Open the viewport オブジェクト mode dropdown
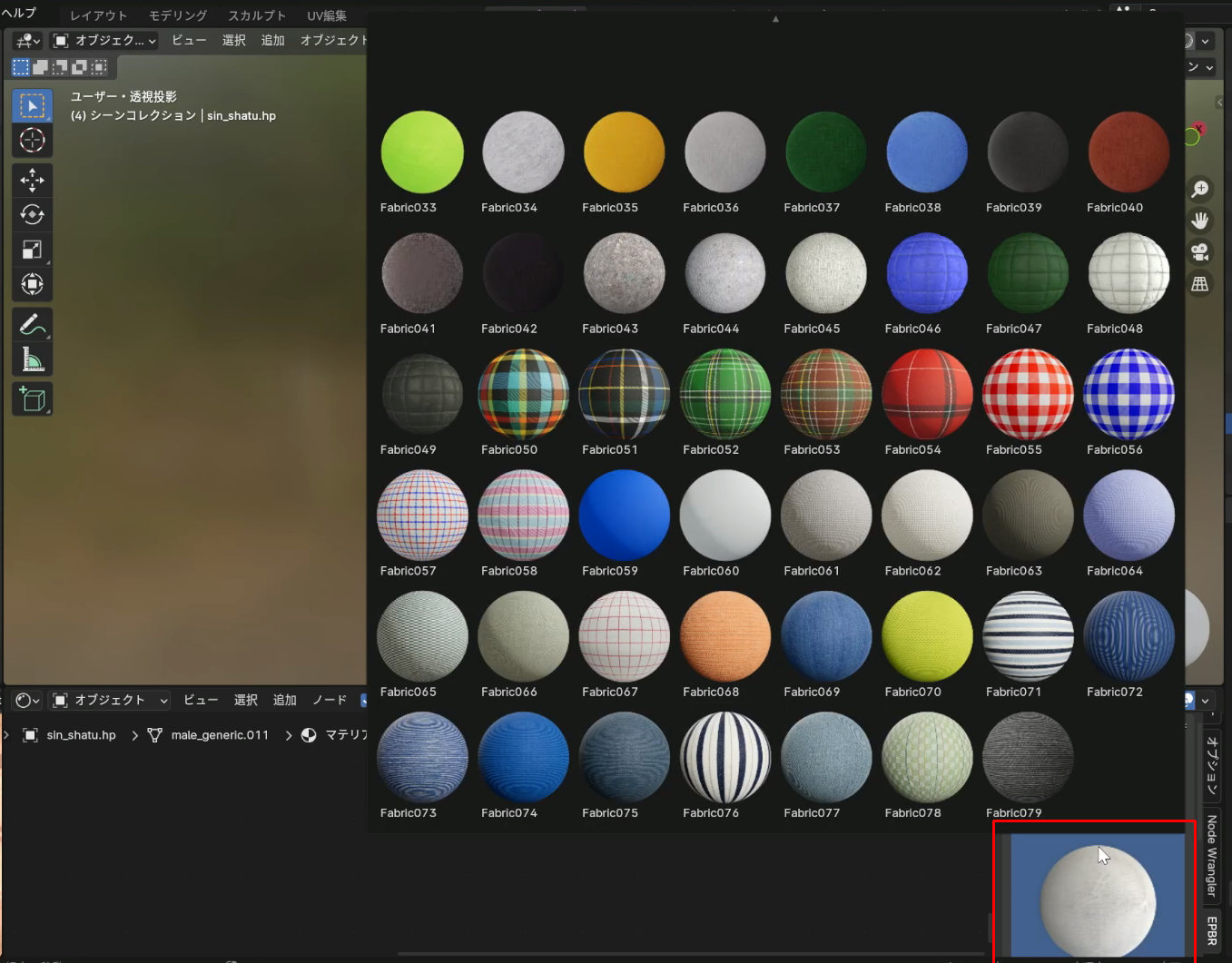This screenshot has width=1232, height=963. pos(104,41)
